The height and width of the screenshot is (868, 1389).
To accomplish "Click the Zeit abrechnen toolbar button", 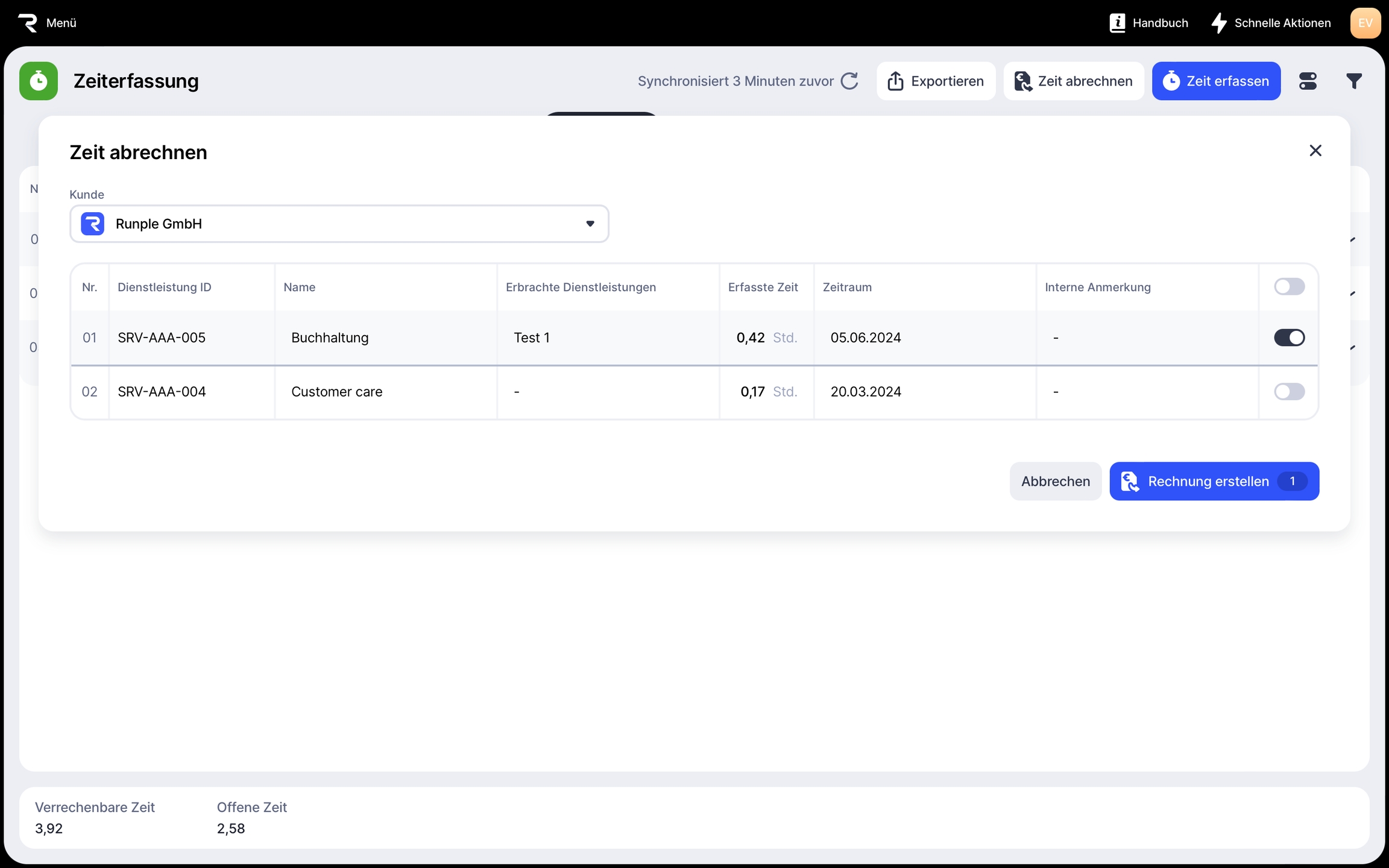I will point(1073,81).
